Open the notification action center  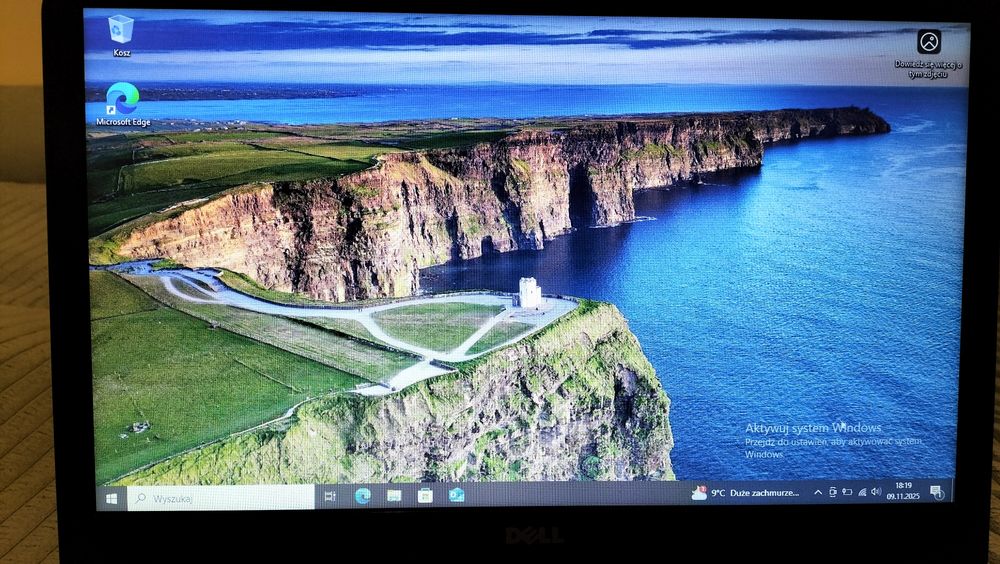pos(936,491)
